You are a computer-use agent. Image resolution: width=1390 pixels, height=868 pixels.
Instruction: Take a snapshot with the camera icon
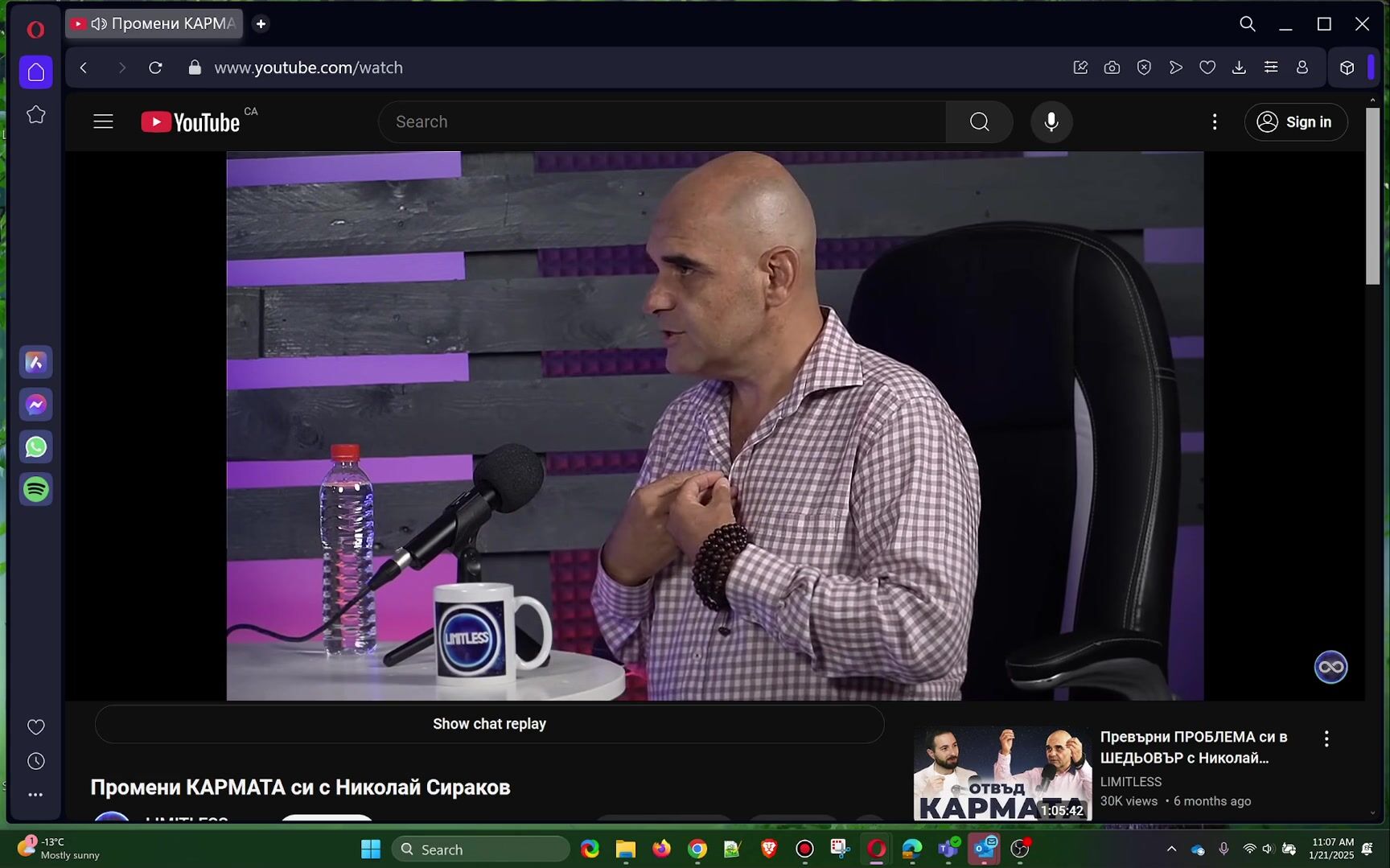(1112, 68)
